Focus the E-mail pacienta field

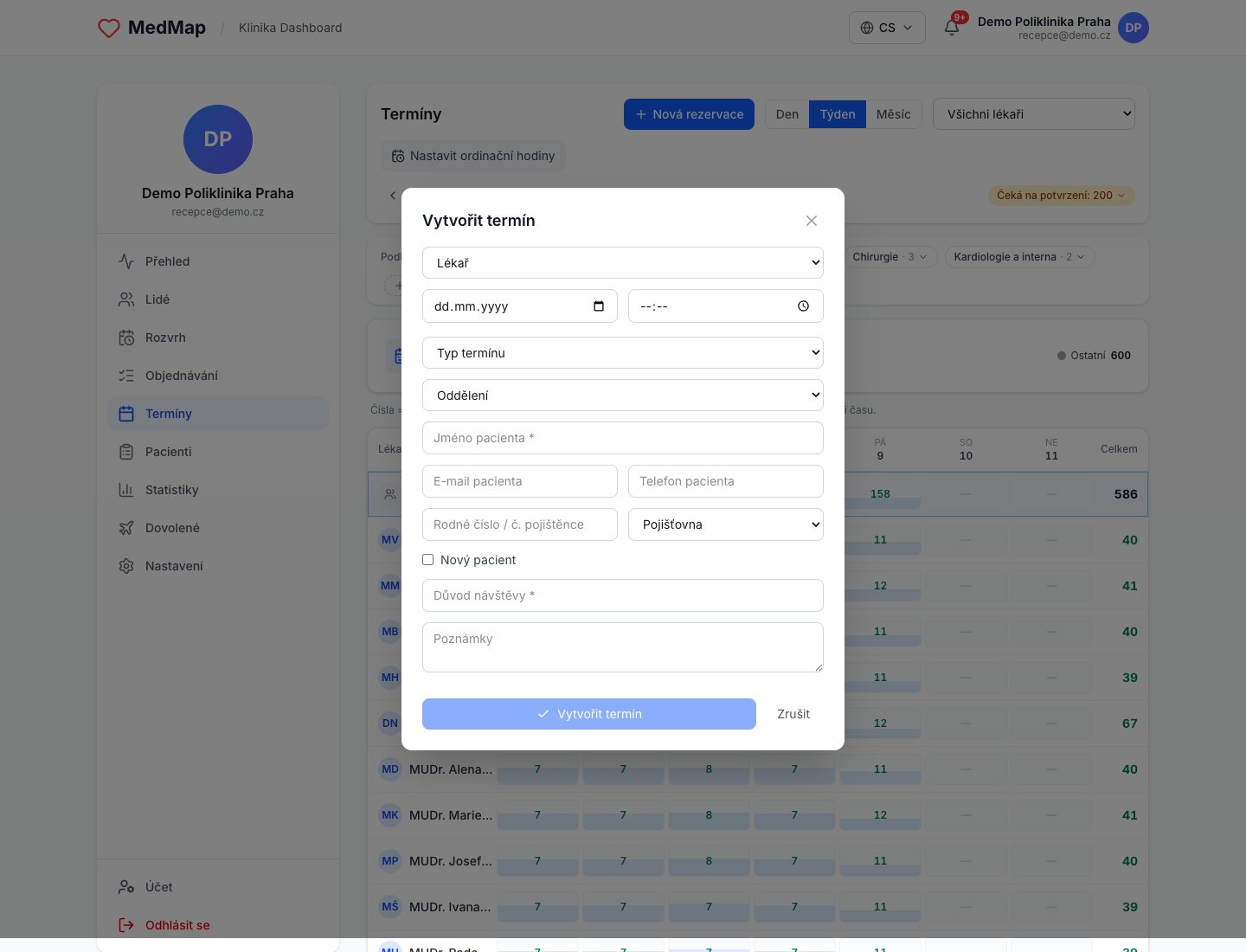pos(520,481)
